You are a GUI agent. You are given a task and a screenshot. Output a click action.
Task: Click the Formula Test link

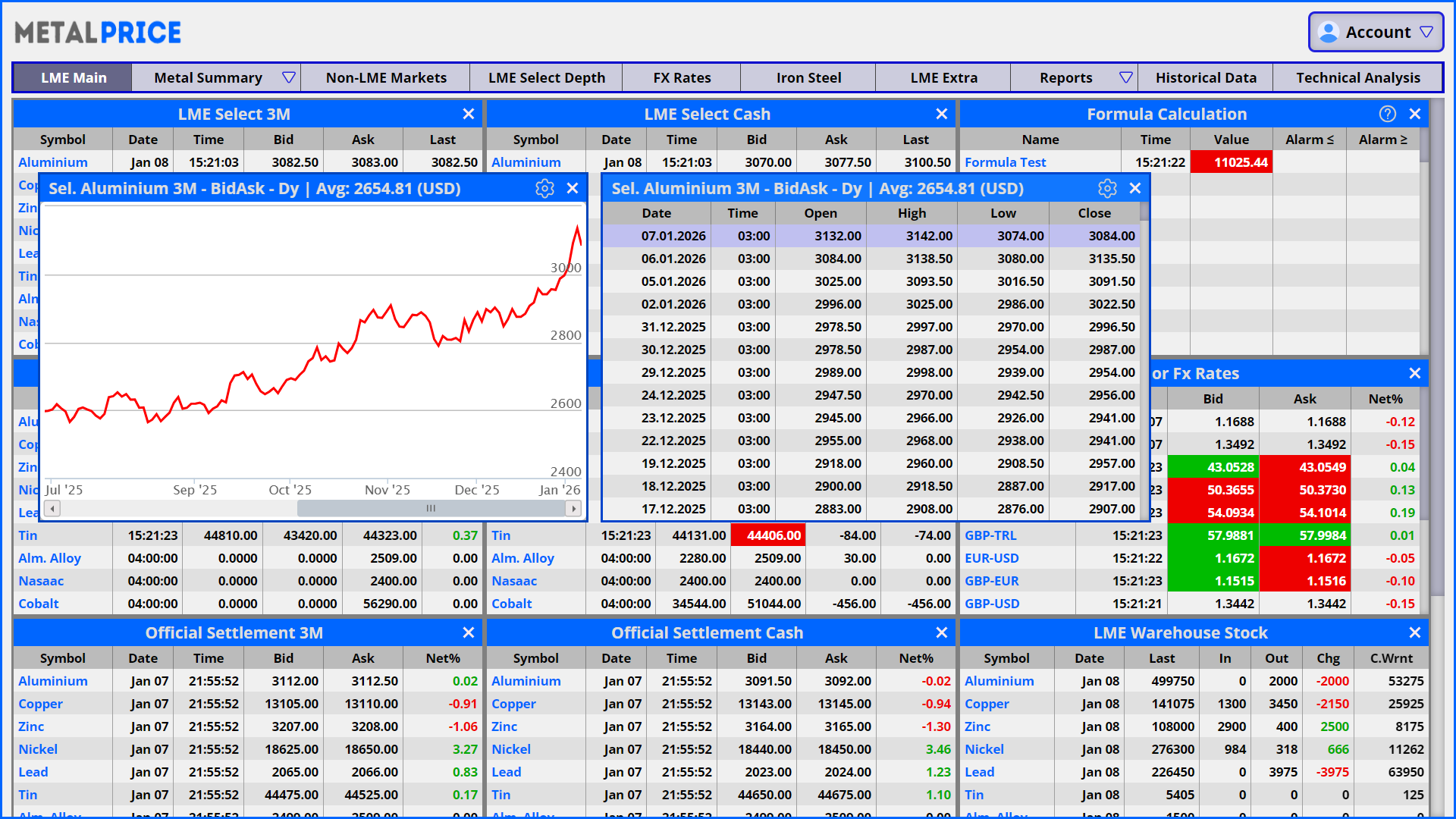pyautogui.click(x=1005, y=162)
